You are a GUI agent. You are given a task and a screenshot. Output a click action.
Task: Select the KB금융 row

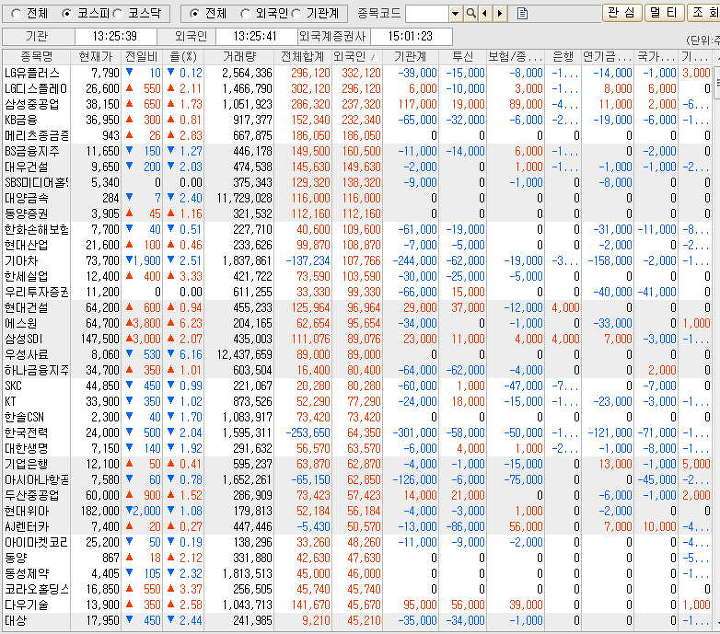tap(358, 120)
